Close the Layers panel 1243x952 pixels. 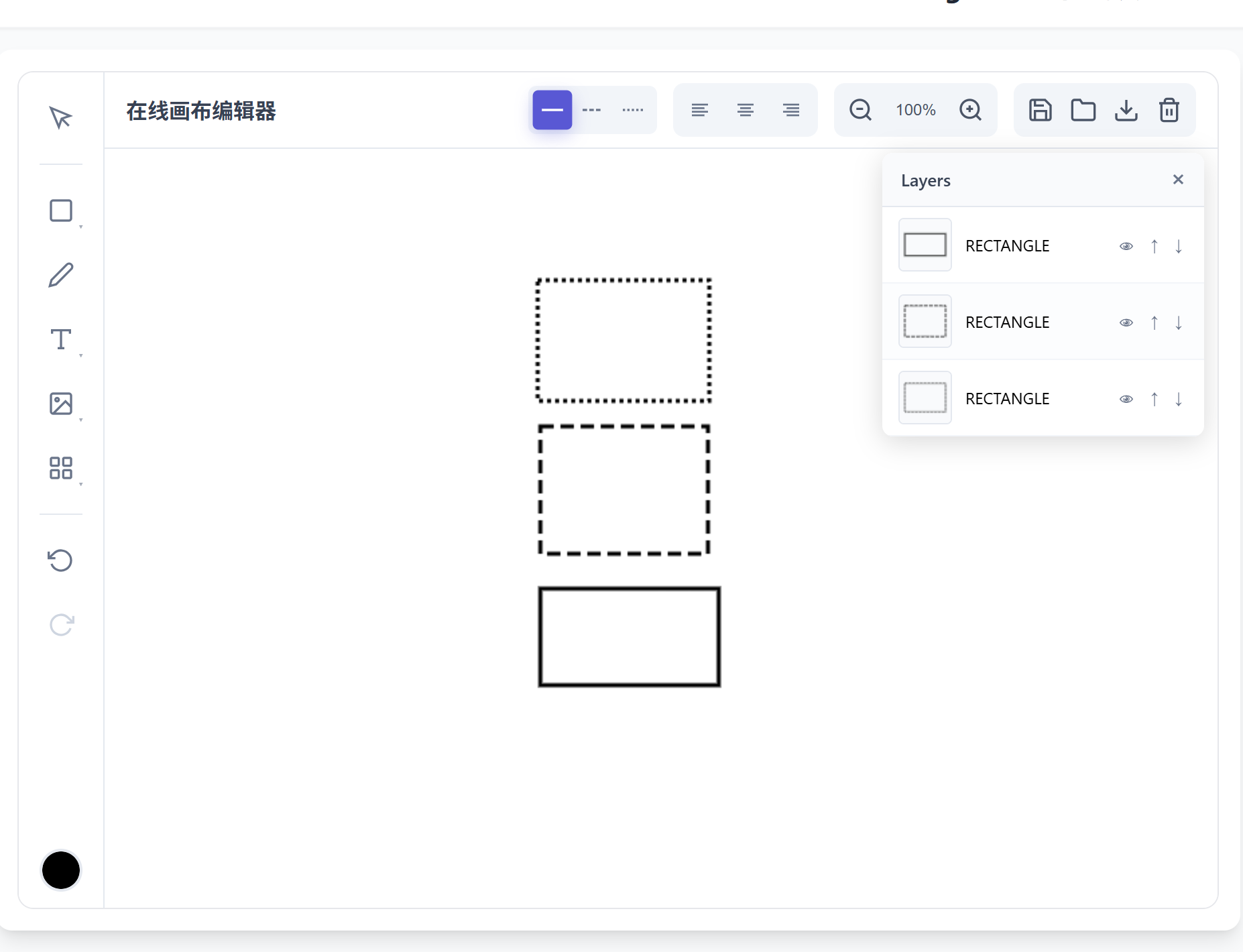(x=1178, y=179)
